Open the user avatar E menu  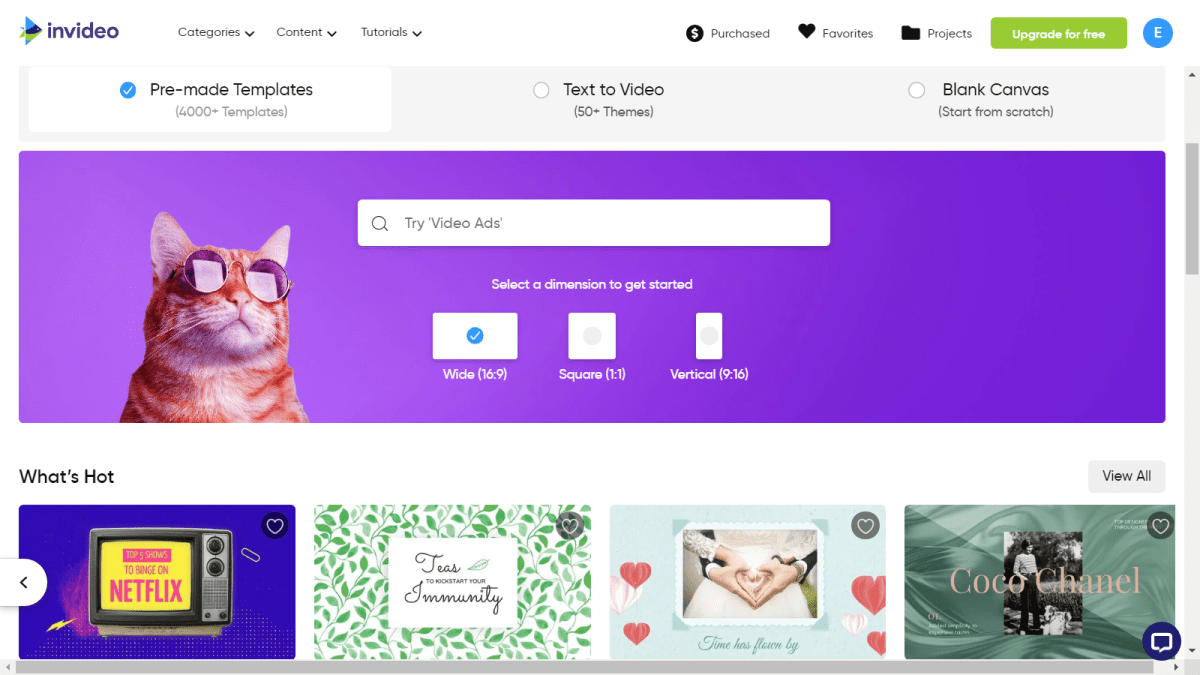tap(1157, 33)
